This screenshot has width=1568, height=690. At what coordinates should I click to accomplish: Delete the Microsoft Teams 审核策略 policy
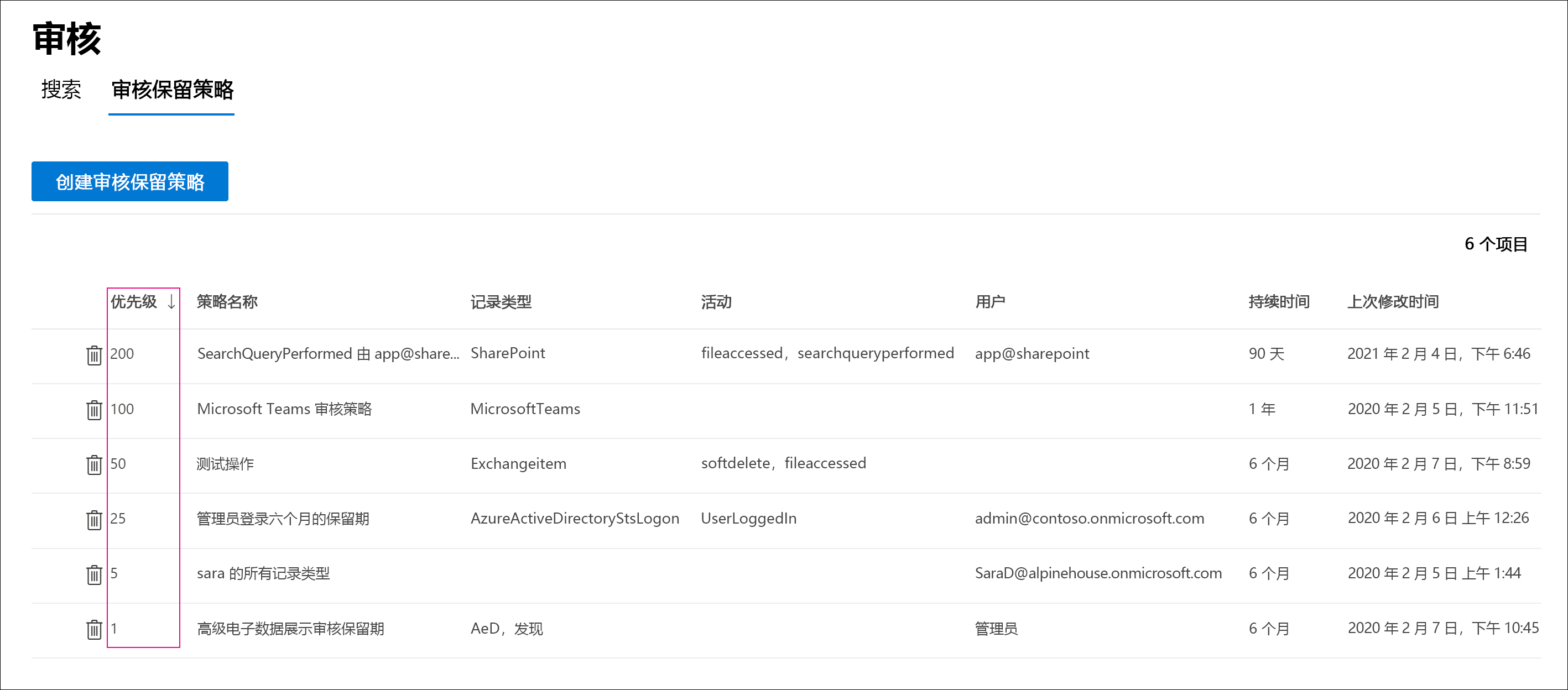coord(93,410)
